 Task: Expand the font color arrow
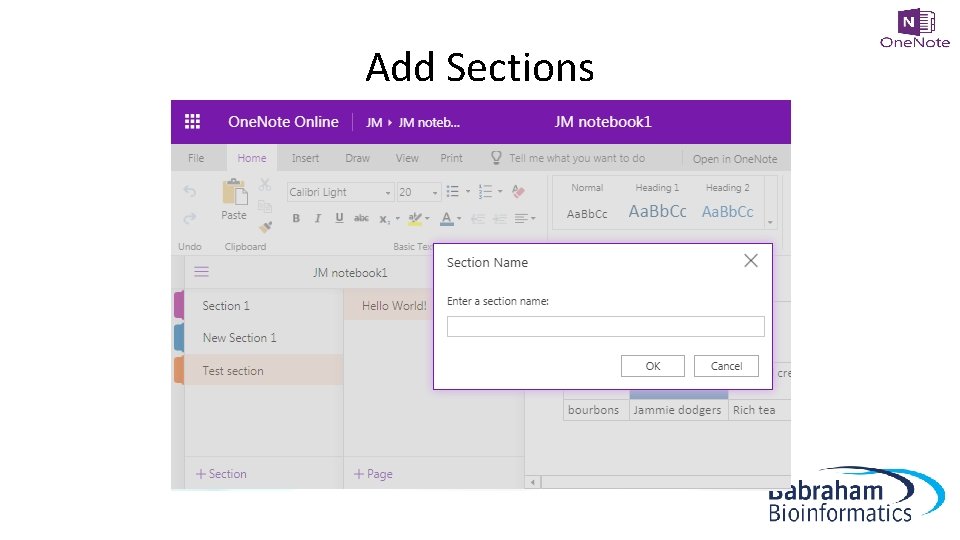[459, 219]
